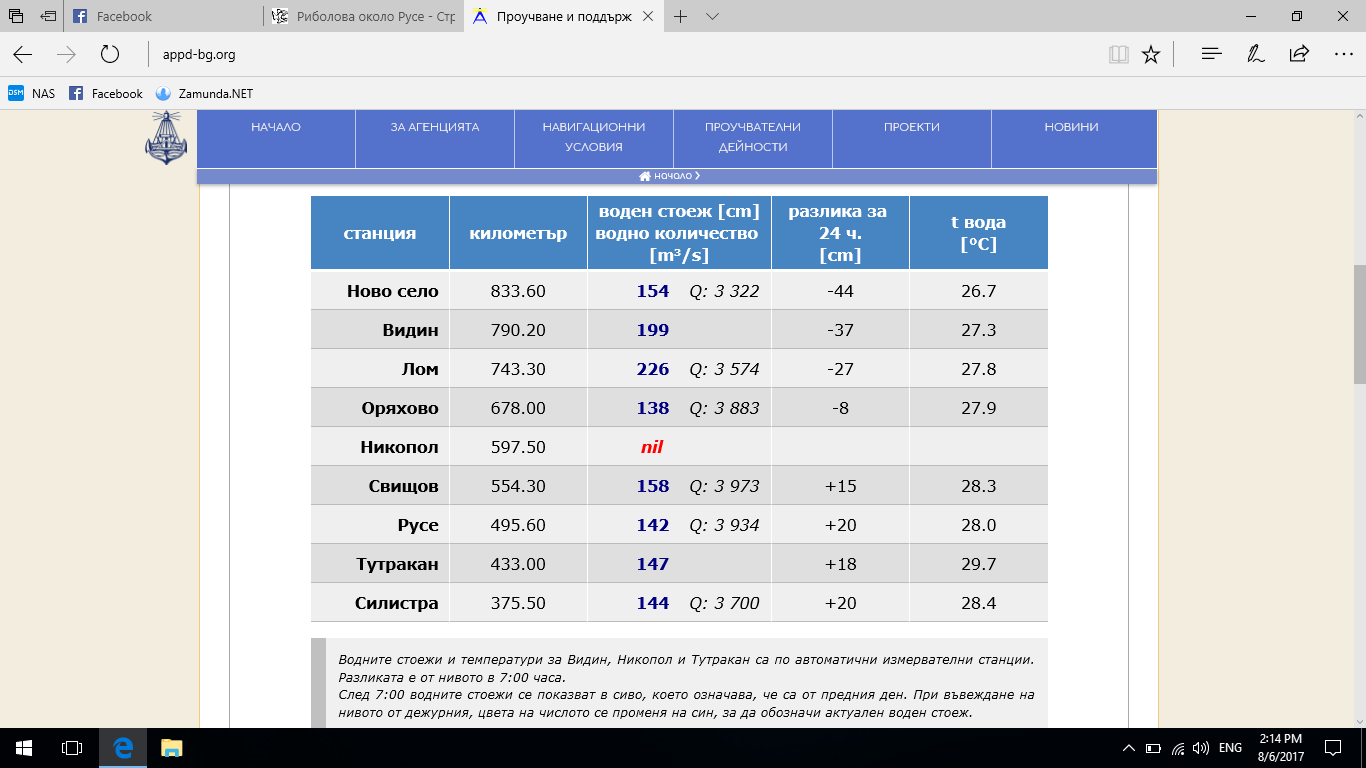Click the agency anchor logo
The width and height of the screenshot is (1366, 768).
click(x=166, y=138)
